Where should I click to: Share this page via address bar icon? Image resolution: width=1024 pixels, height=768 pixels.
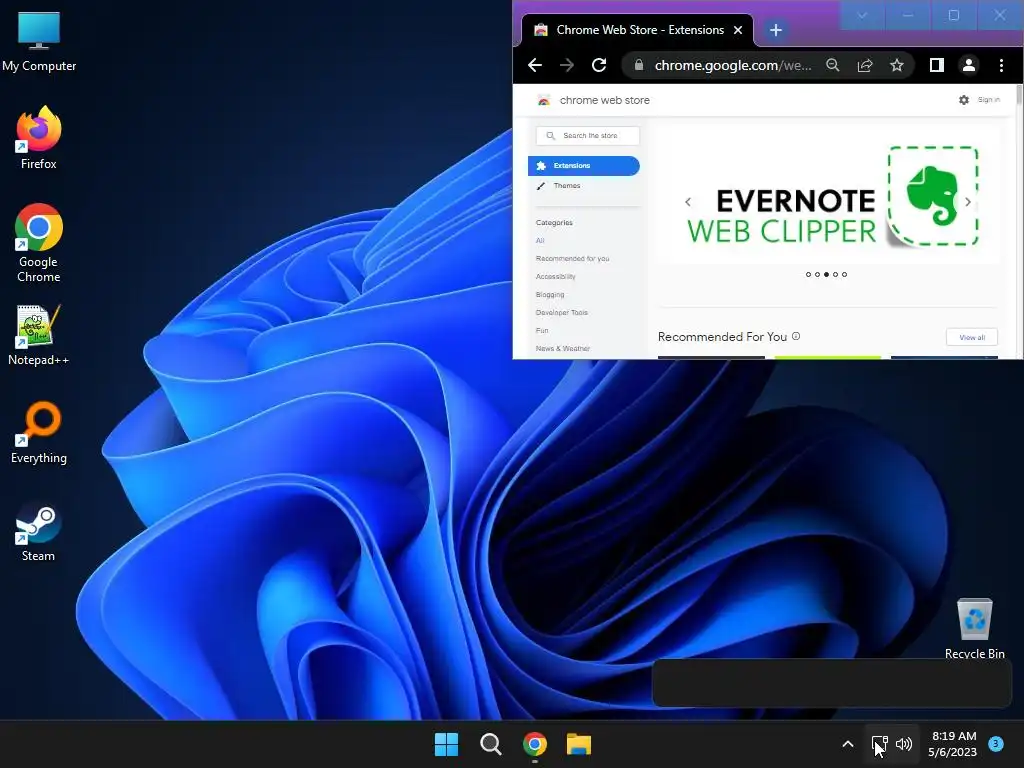pos(865,65)
